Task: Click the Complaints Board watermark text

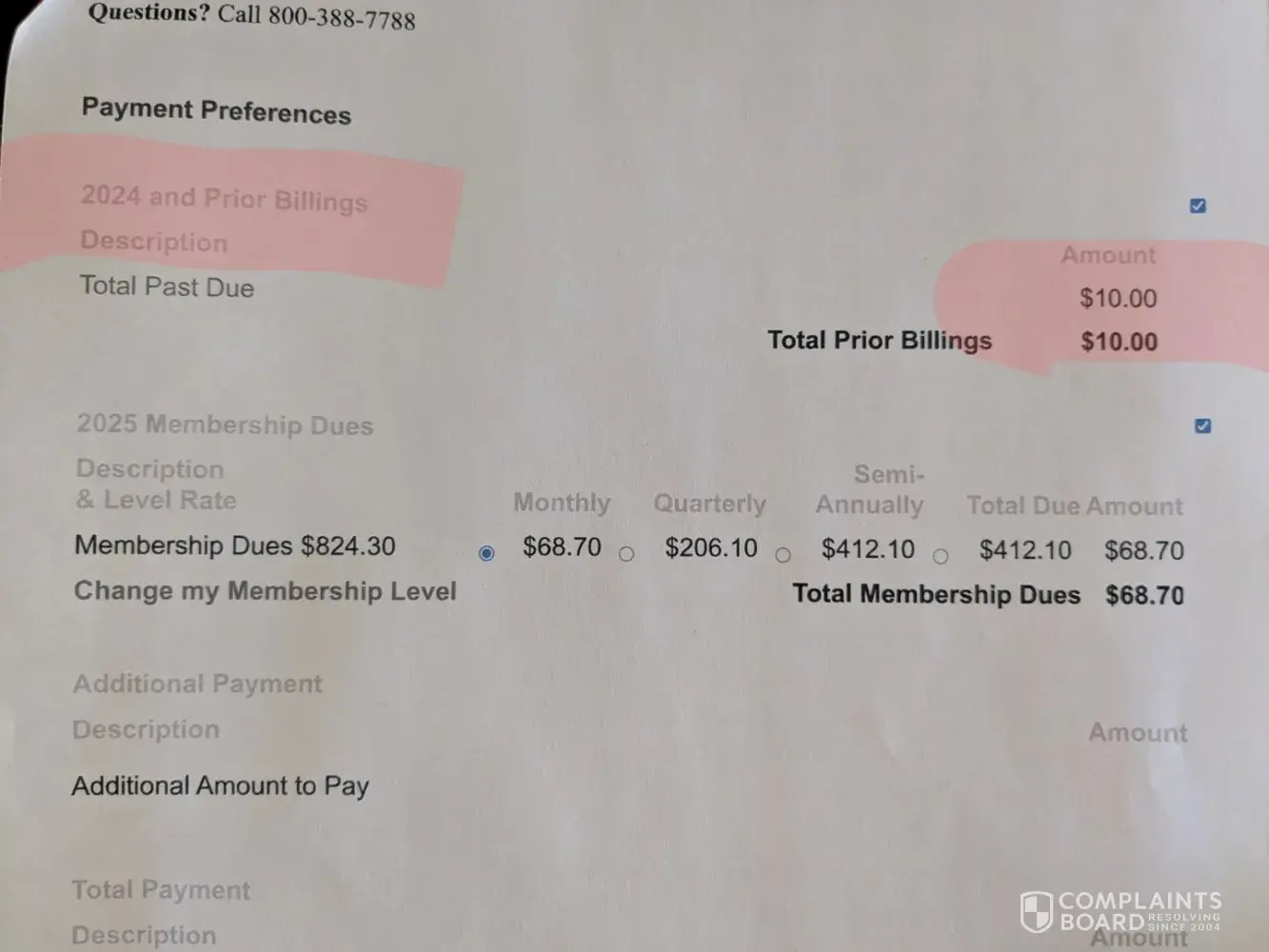Action: click(1139, 911)
